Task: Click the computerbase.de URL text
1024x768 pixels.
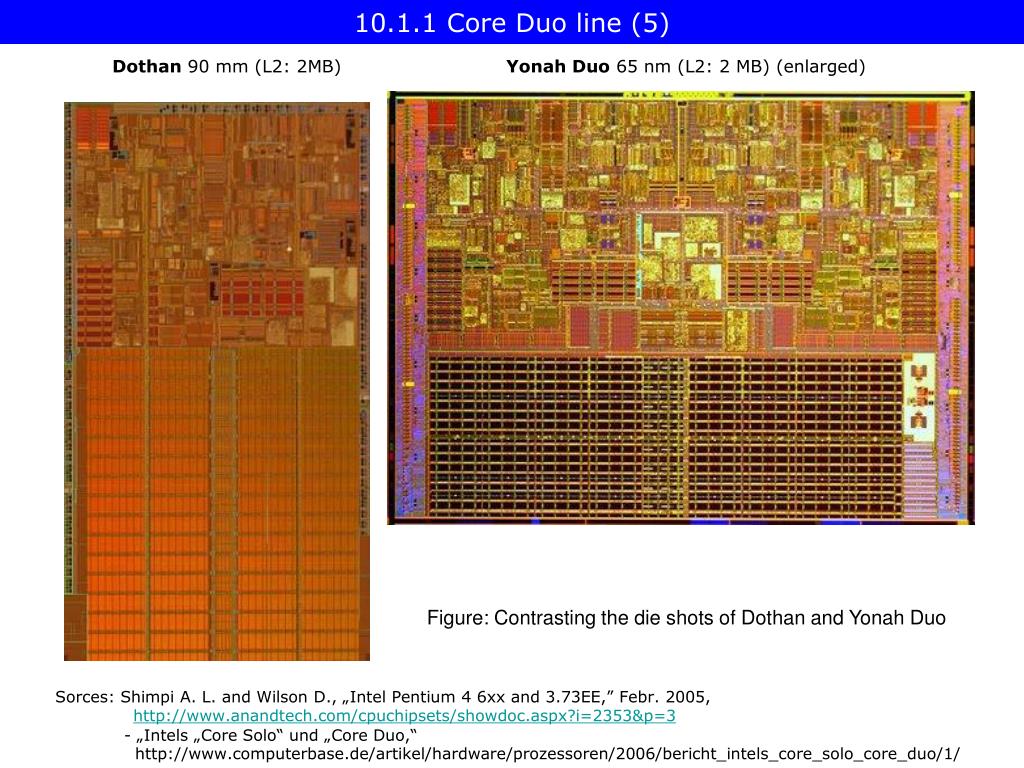Action: click(547, 754)
